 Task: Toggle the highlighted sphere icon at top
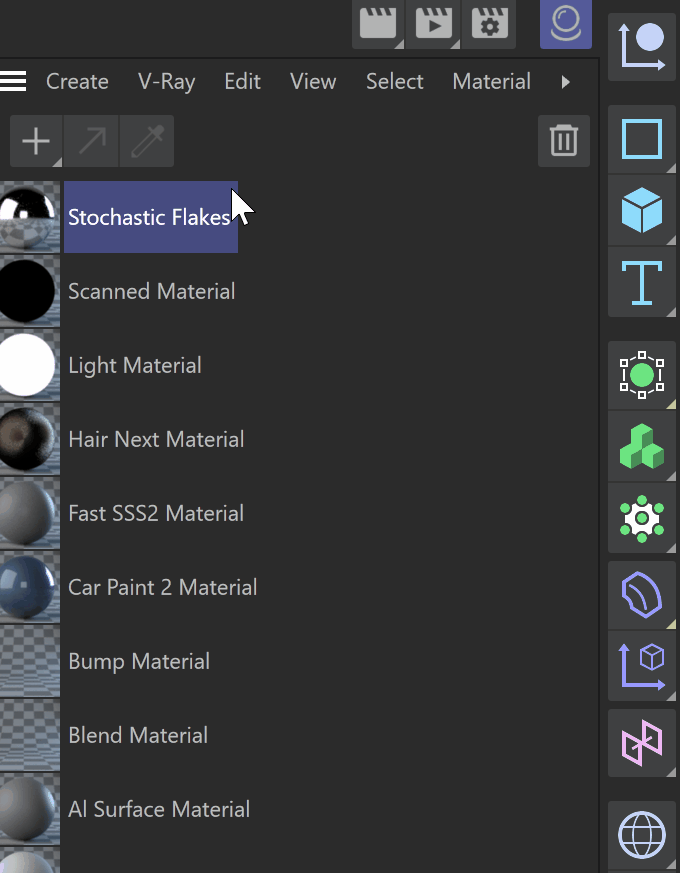[565, 24]
